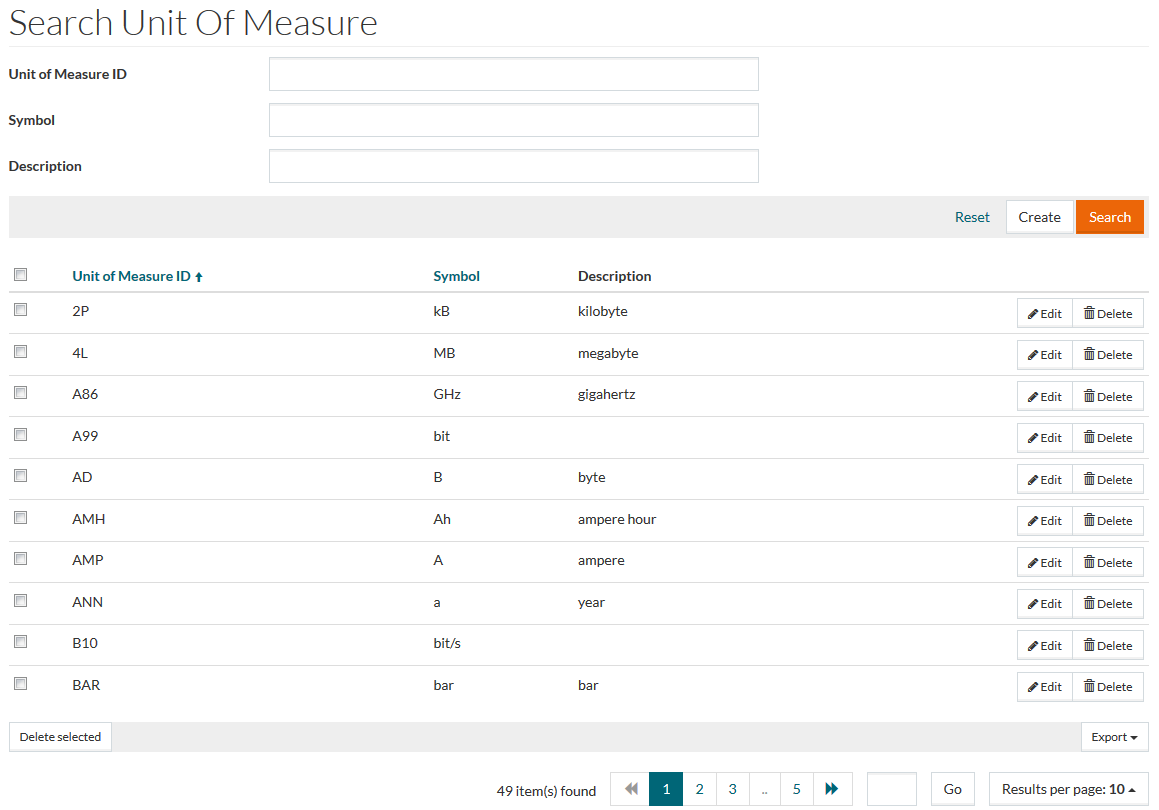1159x810 pixels.
Task: Edit the gigahertz unit entry
Action: pos(1044,397)
